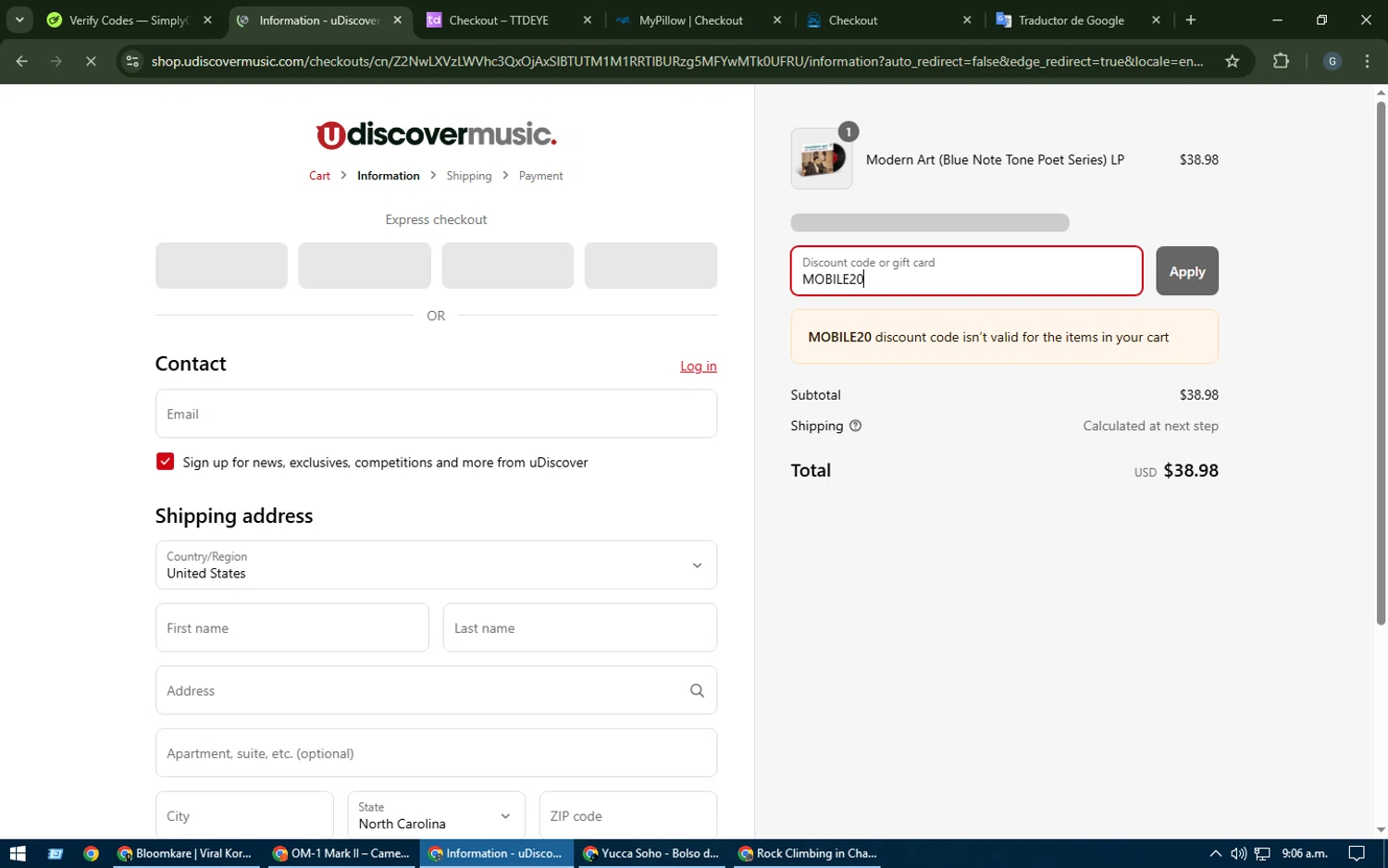The image size is (1388, 868).
Task: Go back to Cart breadcrumb link
Action: pos(319,176)
